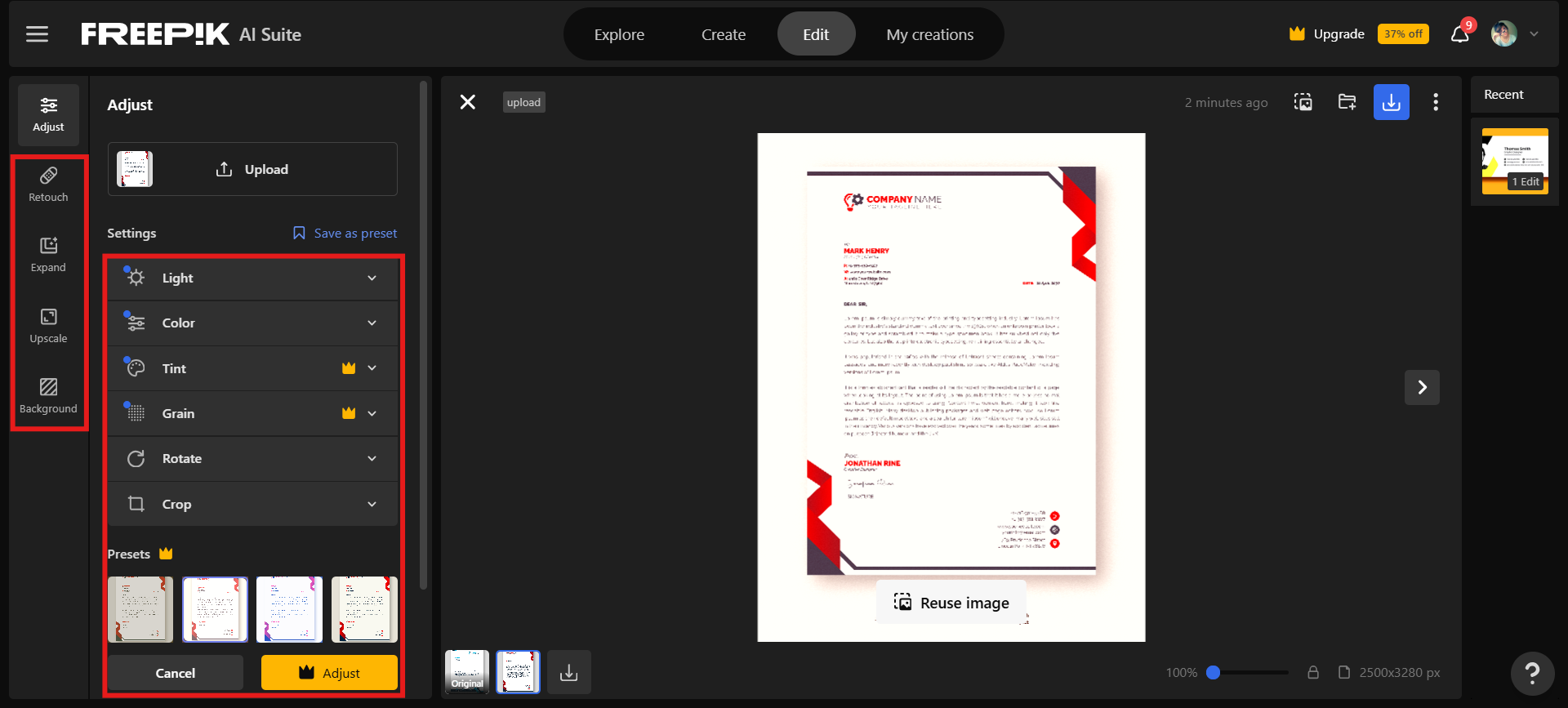
Task: Click the 37% off badge
Action: tap(1403, 34)
